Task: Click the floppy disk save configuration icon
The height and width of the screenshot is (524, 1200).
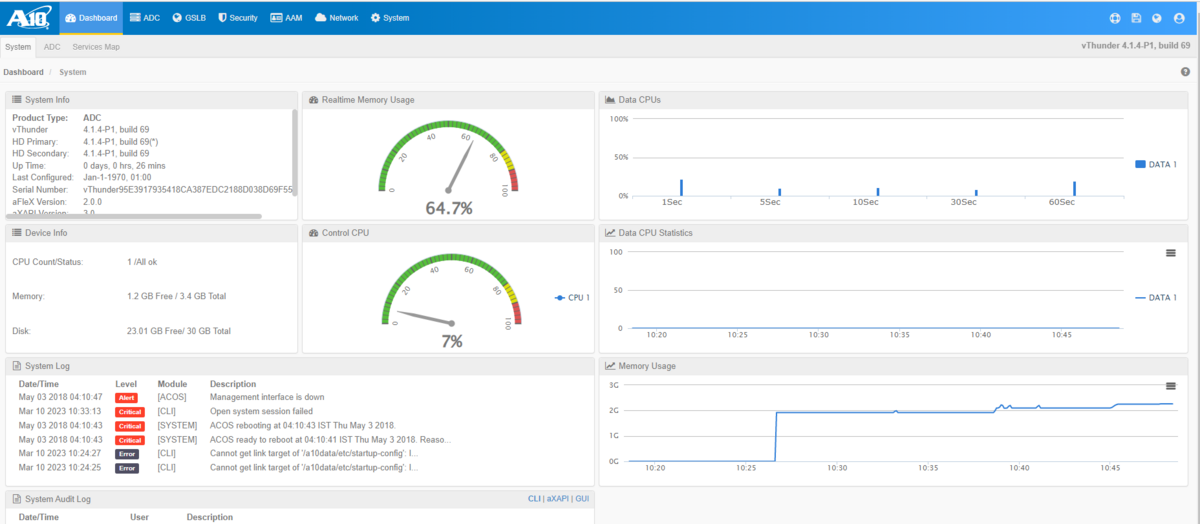Action: point(1136,18)
